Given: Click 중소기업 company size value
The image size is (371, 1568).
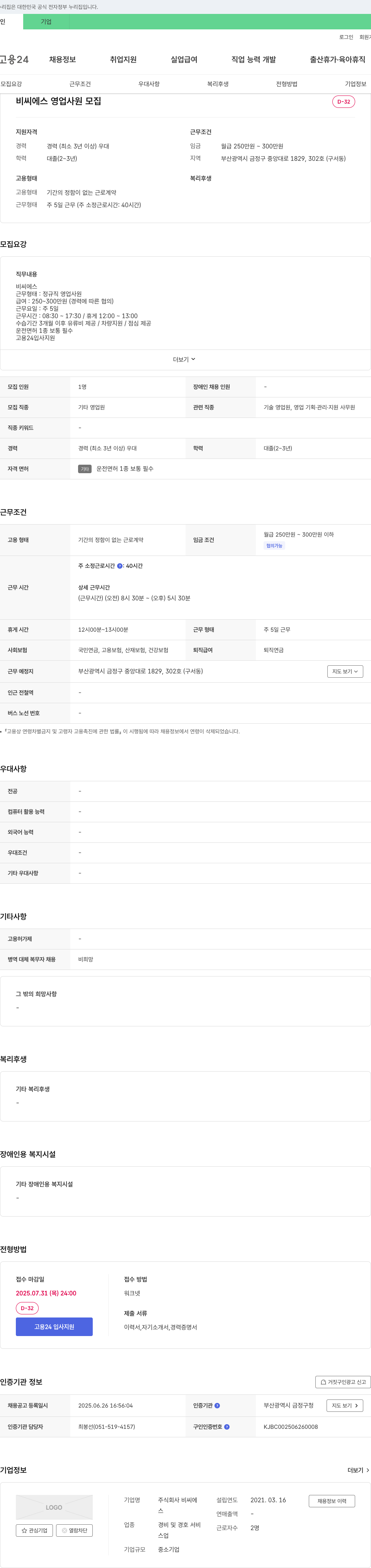Looking at the screenshot, I should pyautogui.click(x=168, y=1550).
